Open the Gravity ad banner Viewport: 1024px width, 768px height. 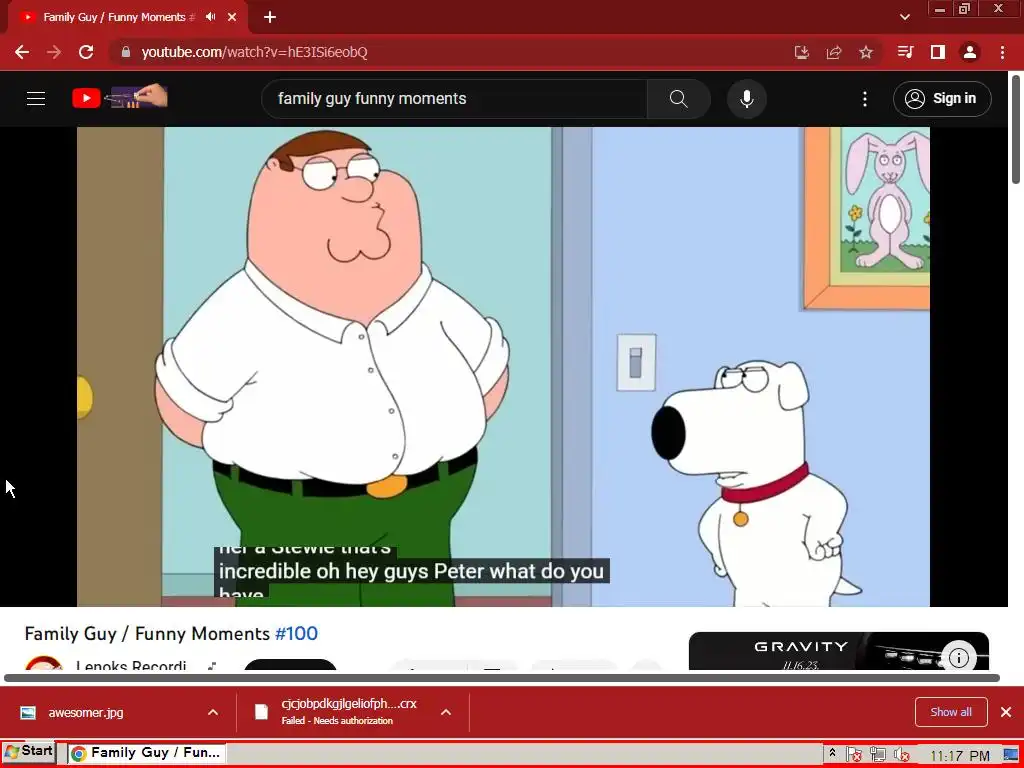[x=839, y=651]
